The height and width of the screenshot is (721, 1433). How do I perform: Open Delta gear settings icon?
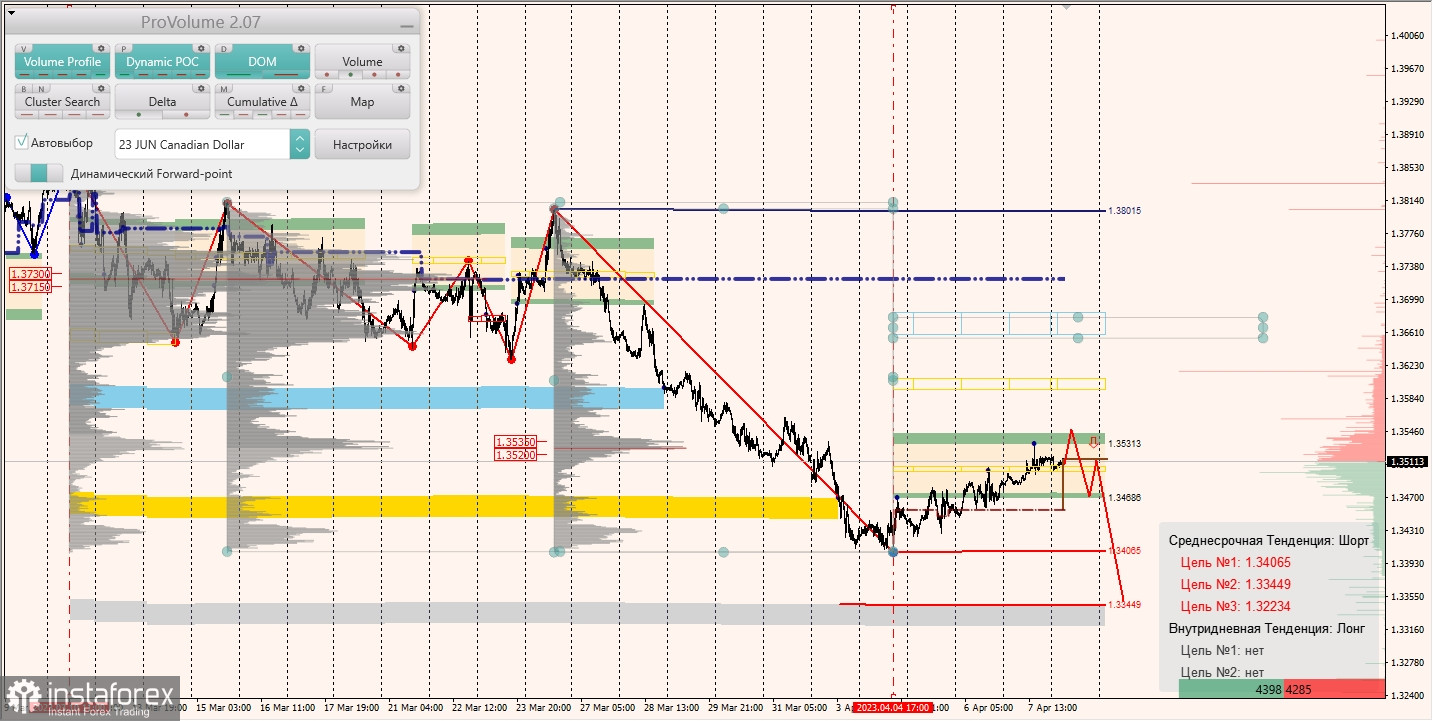coord(201,88)
